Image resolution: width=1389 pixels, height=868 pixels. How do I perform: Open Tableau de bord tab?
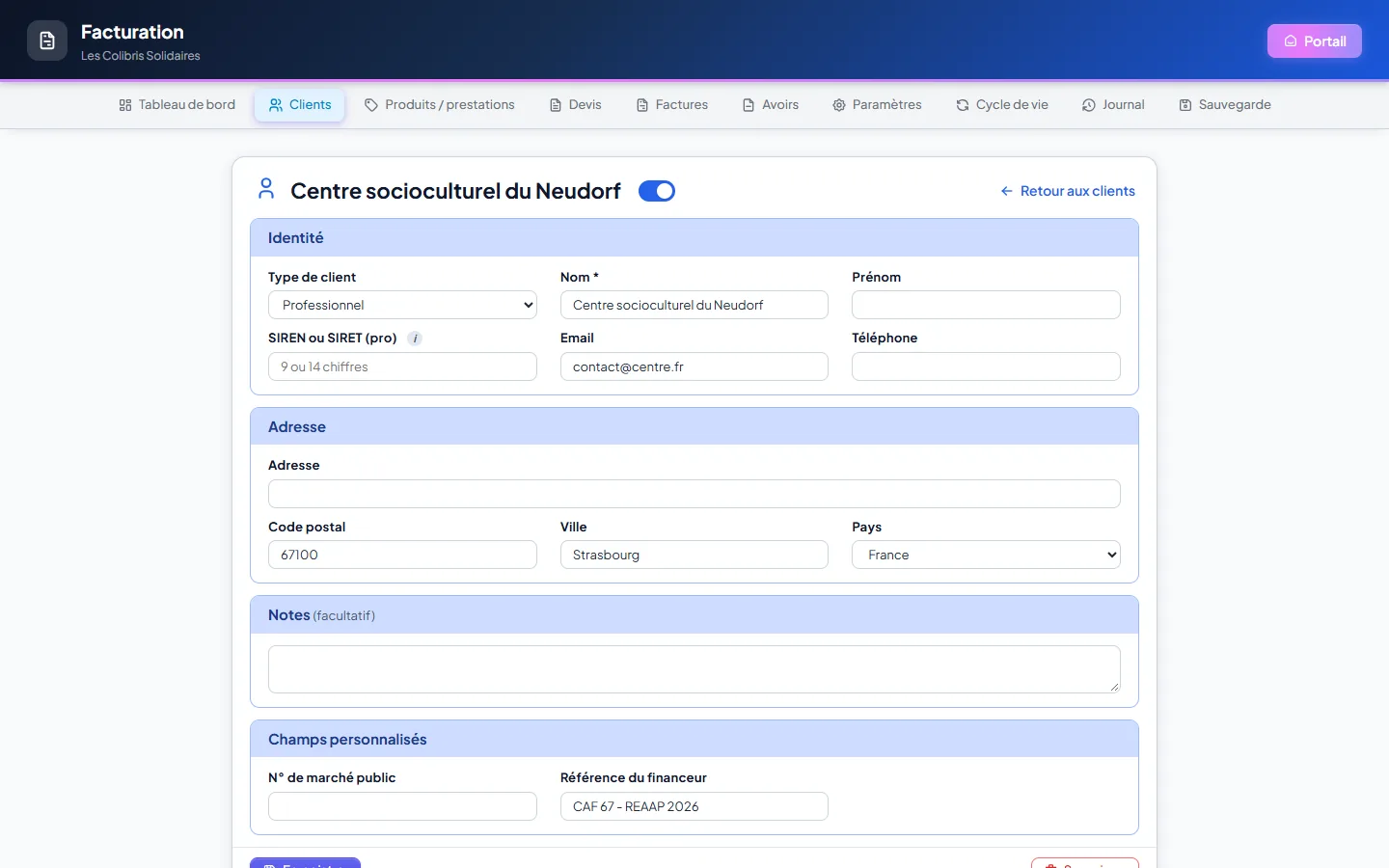pos(177,105)
